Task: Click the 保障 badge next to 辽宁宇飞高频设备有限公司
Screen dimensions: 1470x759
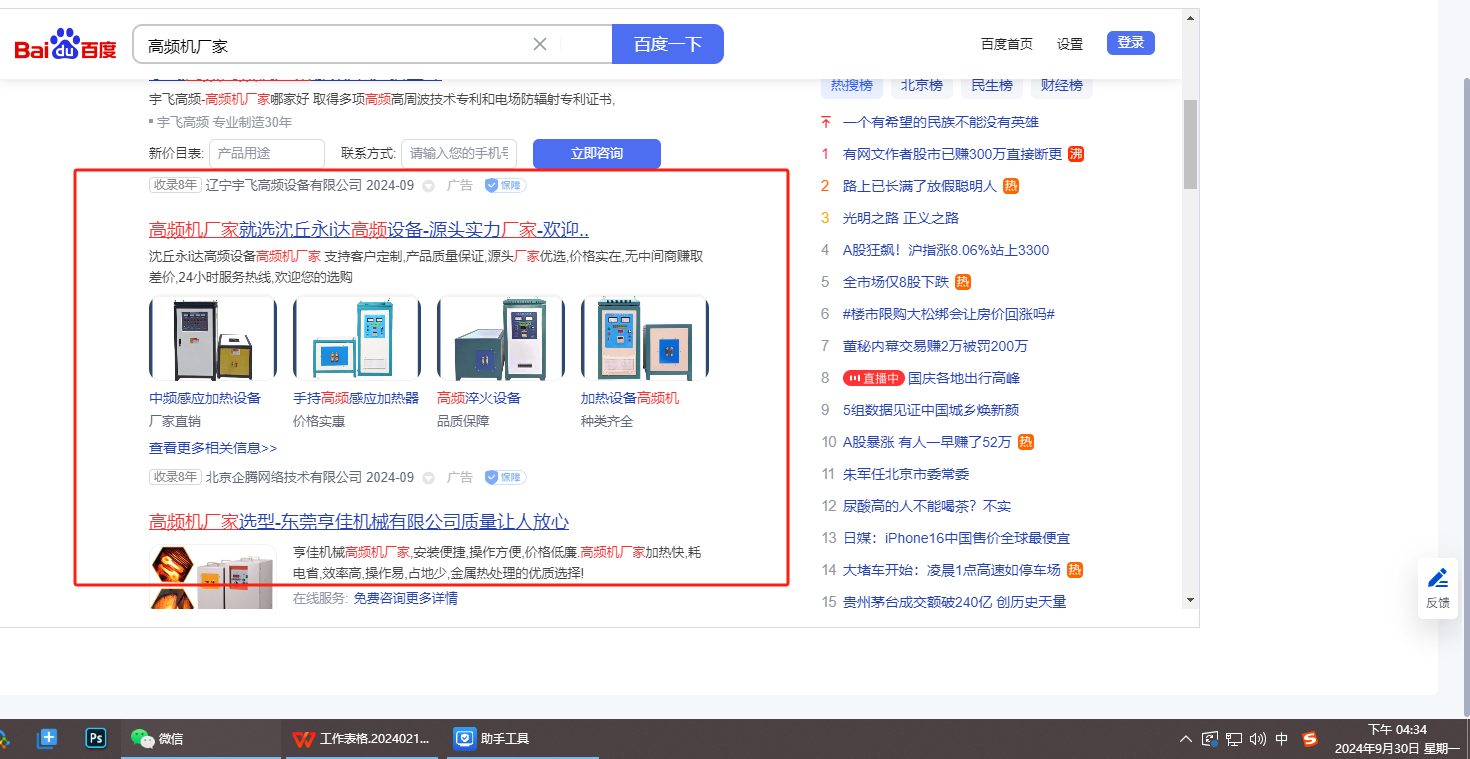Action: (x=506, y=185)
